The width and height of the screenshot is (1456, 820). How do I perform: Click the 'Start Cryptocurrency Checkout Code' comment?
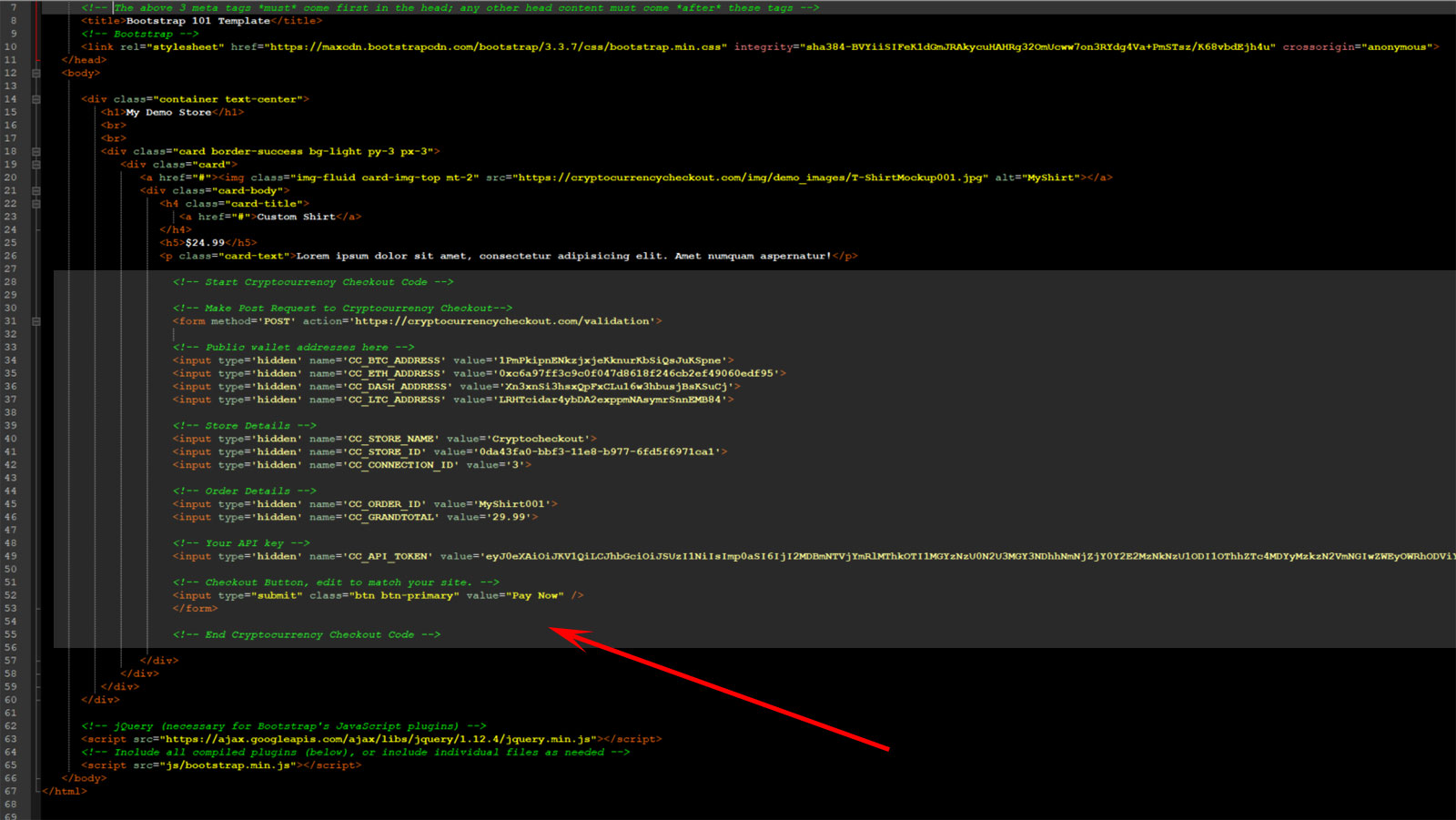(x=313, y=282)
